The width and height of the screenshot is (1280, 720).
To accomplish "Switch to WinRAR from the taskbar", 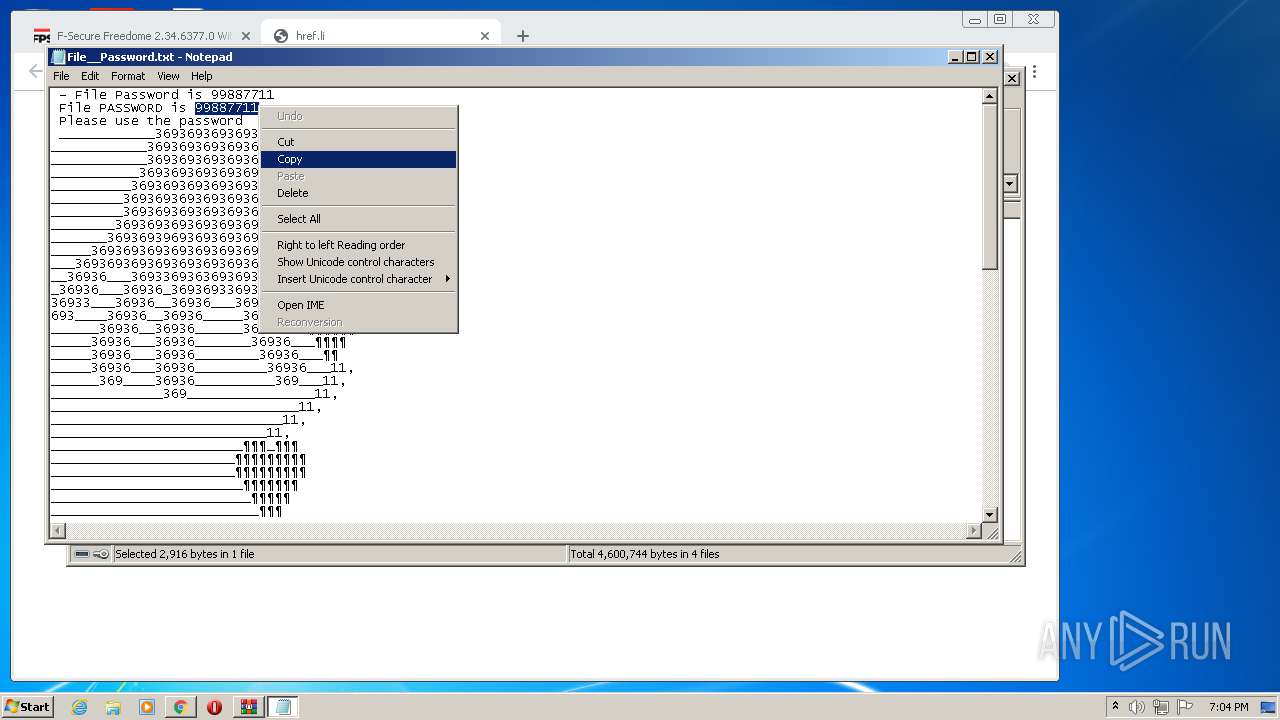I will pos(248,707).
